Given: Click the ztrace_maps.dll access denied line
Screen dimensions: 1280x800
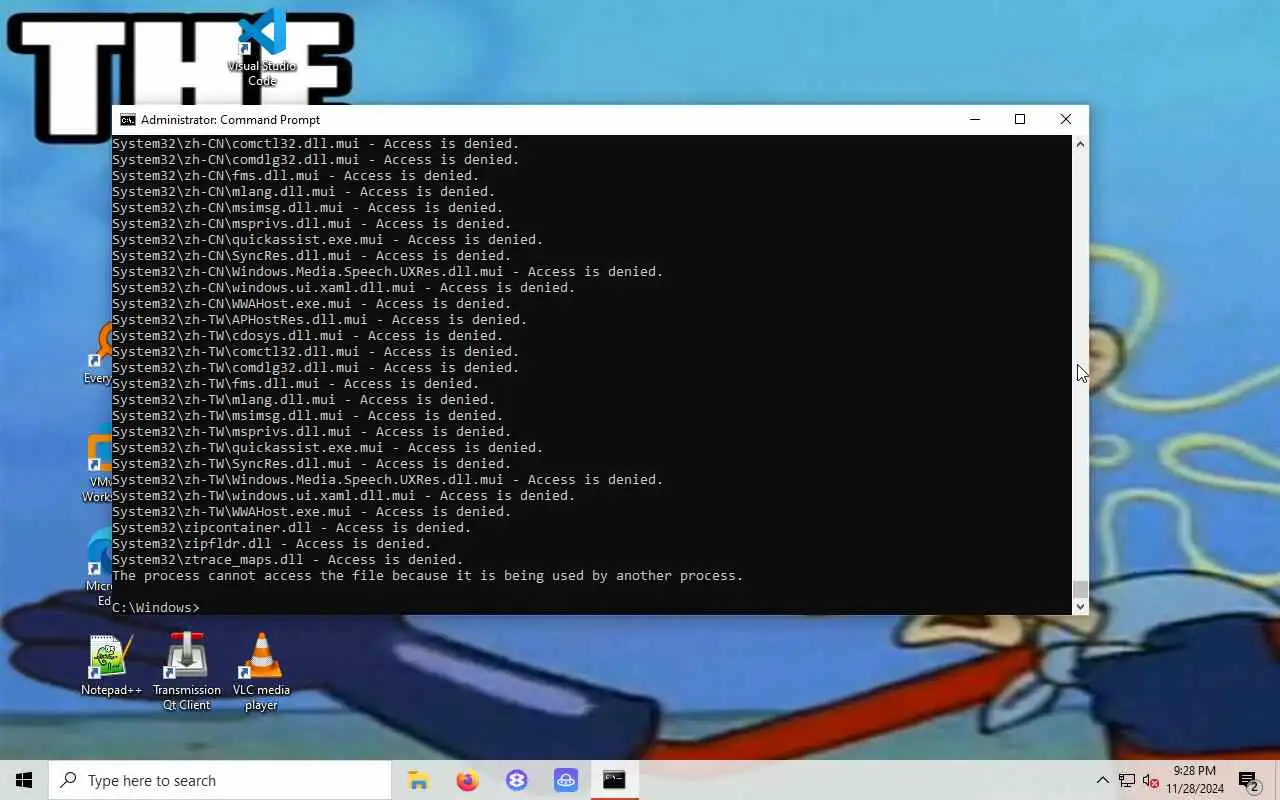Looking at the screenshot, I should [288, 560].
